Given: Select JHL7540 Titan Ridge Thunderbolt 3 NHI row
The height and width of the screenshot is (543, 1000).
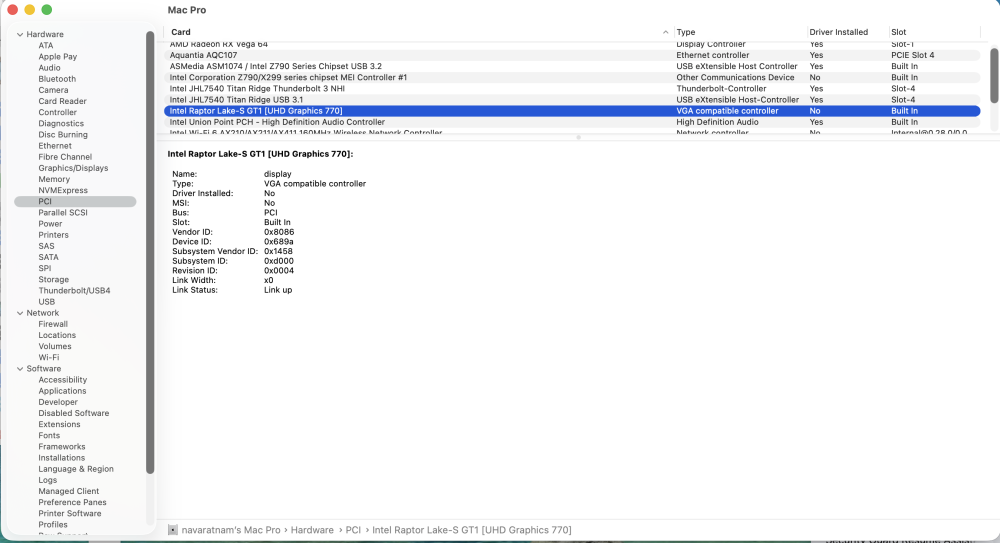Looking at the screenshot, I should click(x=572, y=89).
